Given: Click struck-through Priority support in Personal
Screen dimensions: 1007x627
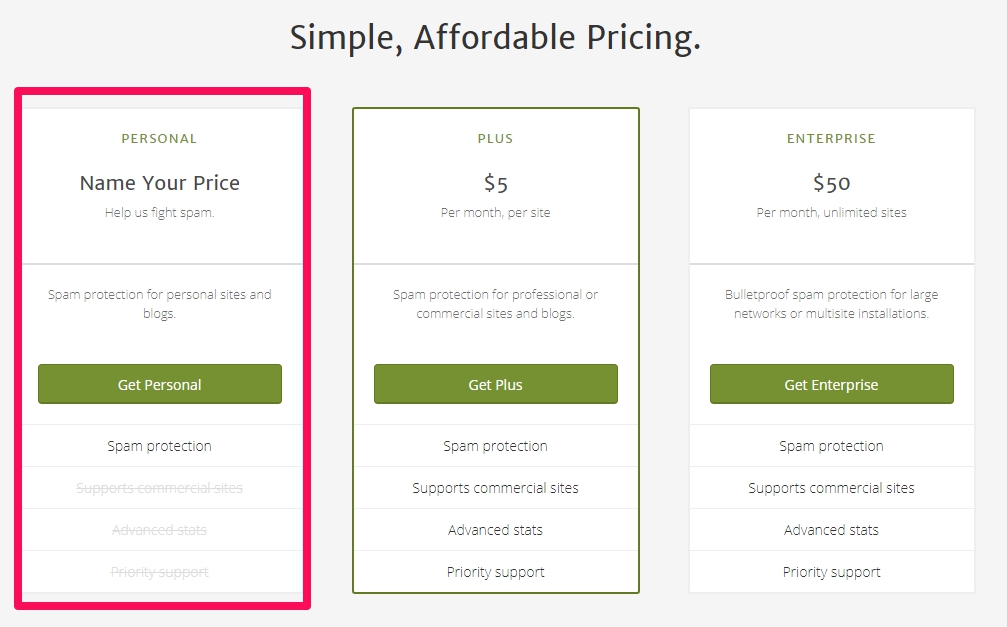Looking at the screenshot, I should pyautogui.click(x=159, y=572).
